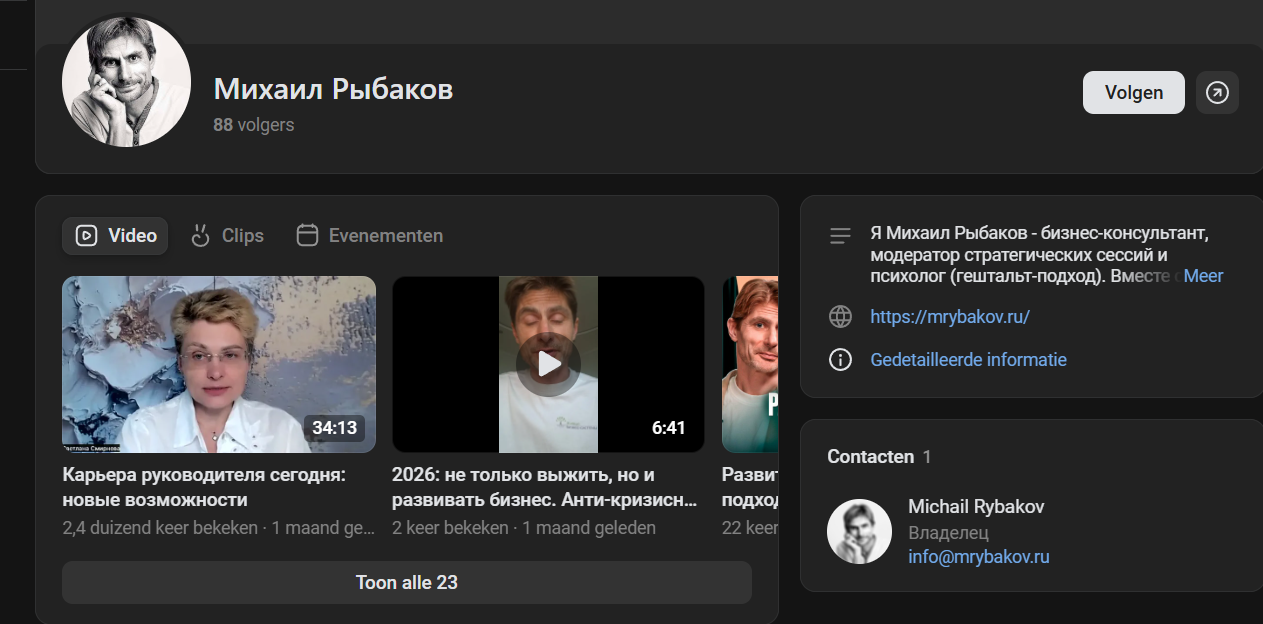The image size is (1263, 624).
Task: Click the globe icon next to the website link
Action: 840,317
